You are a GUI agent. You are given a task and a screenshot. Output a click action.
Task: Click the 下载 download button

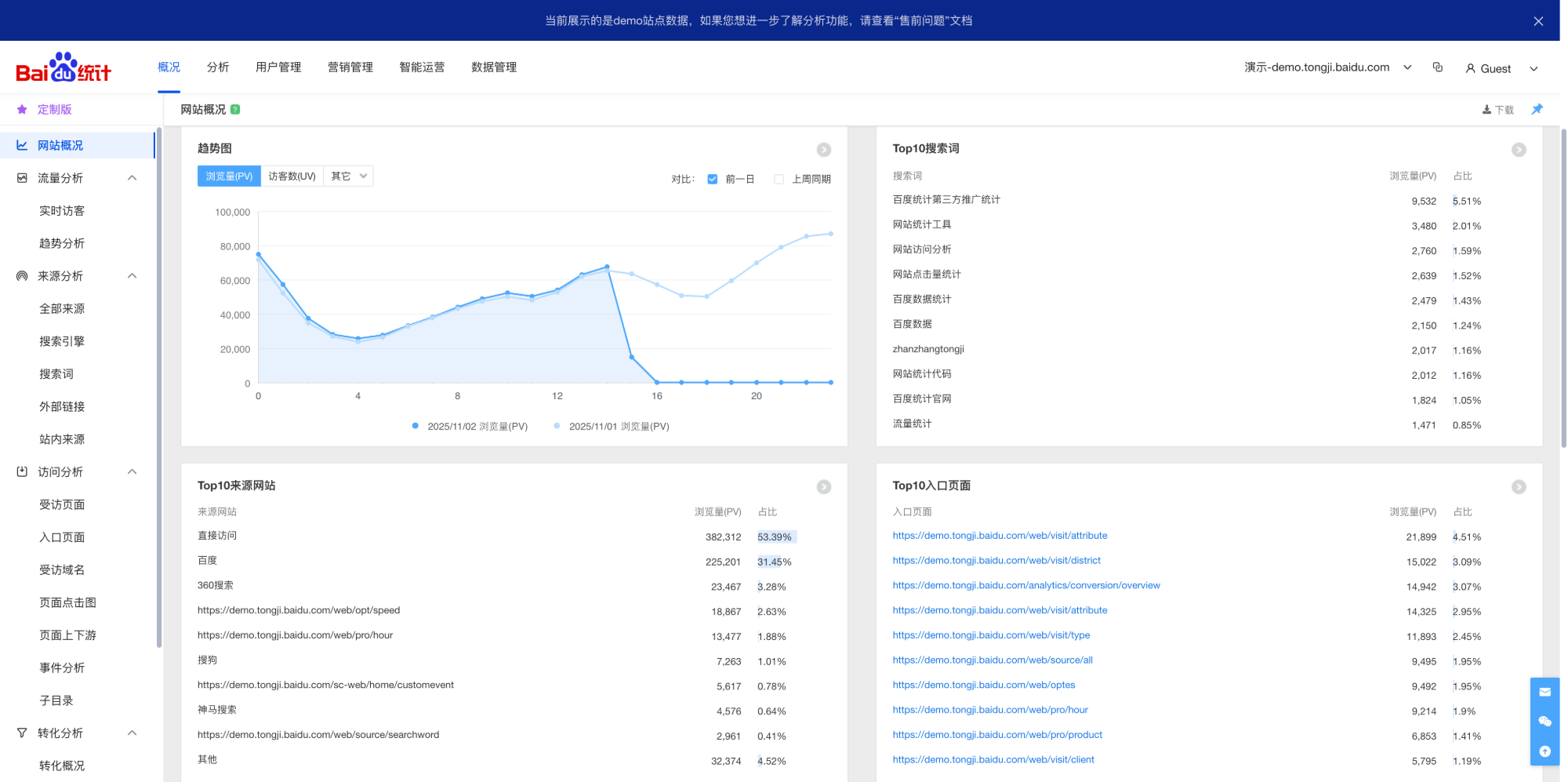click(1497, 109)
